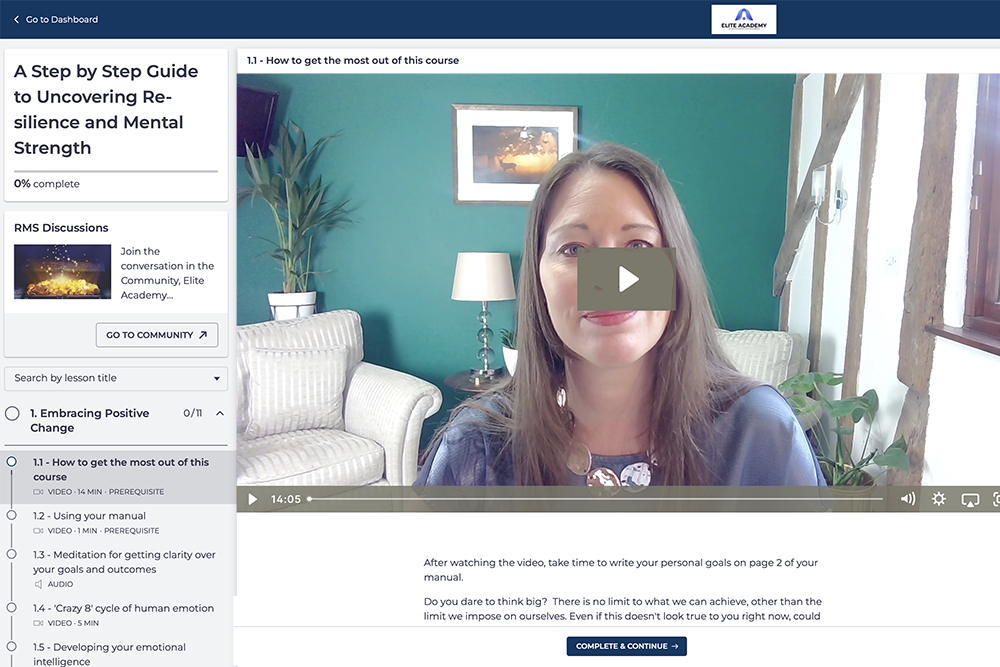Image resolution: width=1000 pixels, height=667 pixels.
Task: Click the AirPlay cast icon
Action: tap(969, 499)
